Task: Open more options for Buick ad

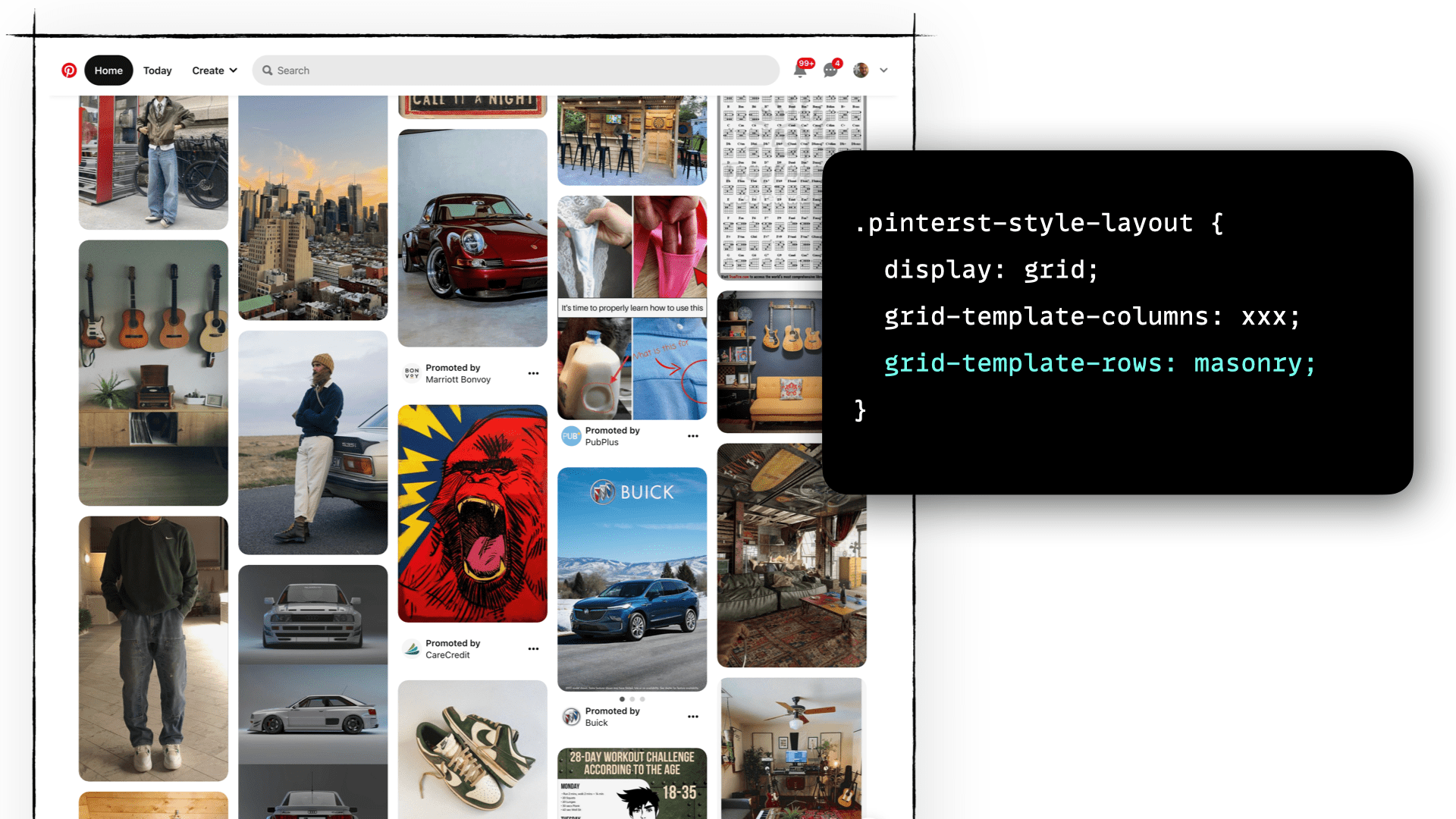Action: click(692, 717)
